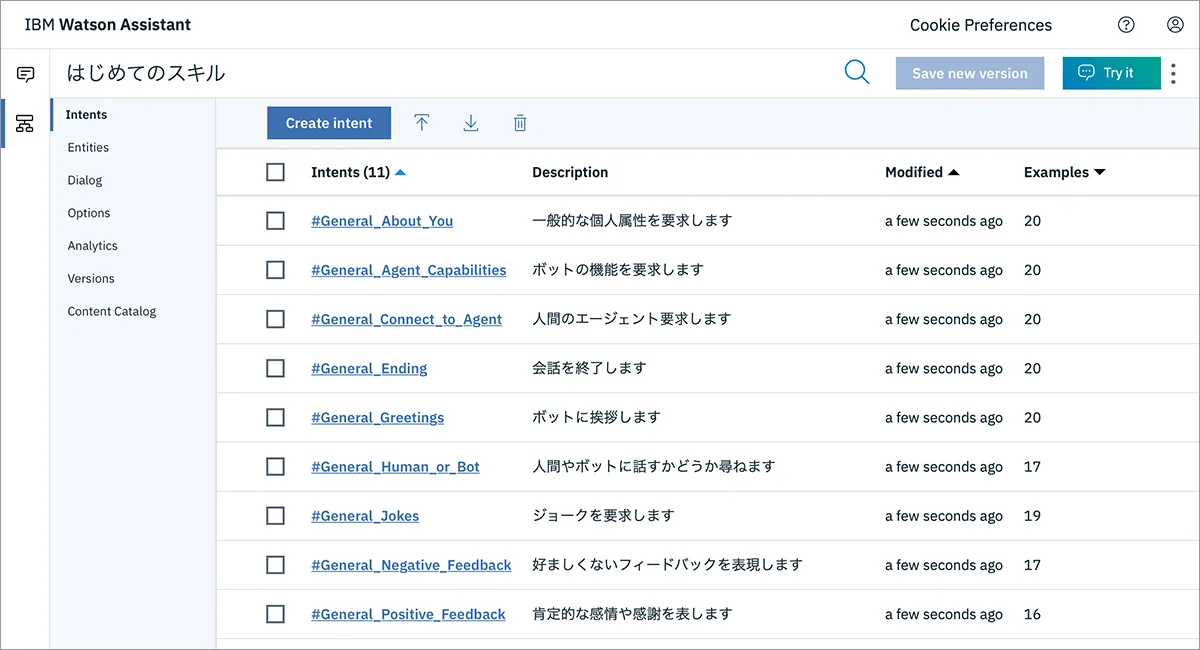
Task: Open the #General_Positive_Feedback intent link
Action: coord(408,614)
